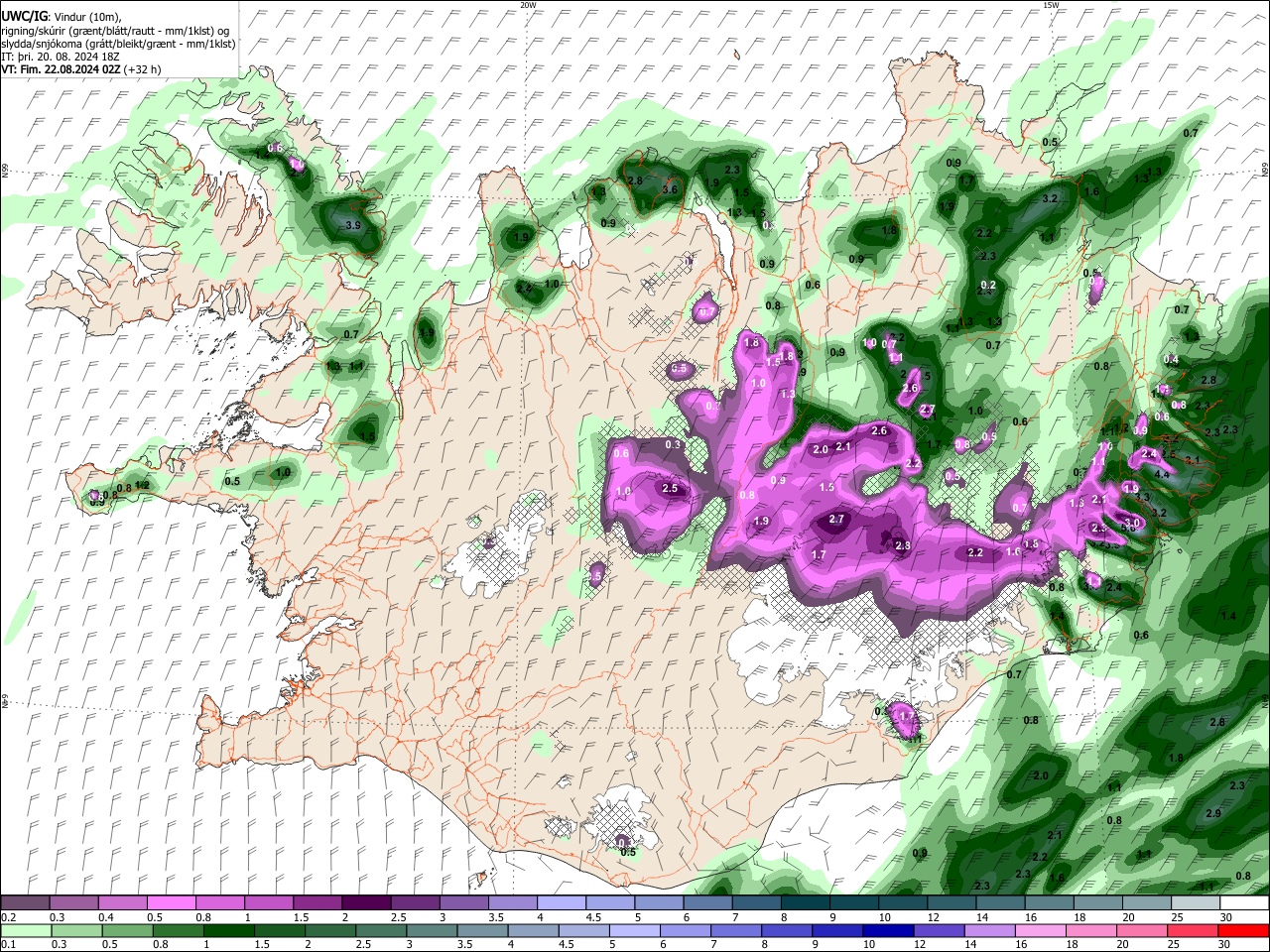This screenshot has height=952, width=1270.
Task: Select lower scale swatch starting at 2.5
Action: point(381,930)
